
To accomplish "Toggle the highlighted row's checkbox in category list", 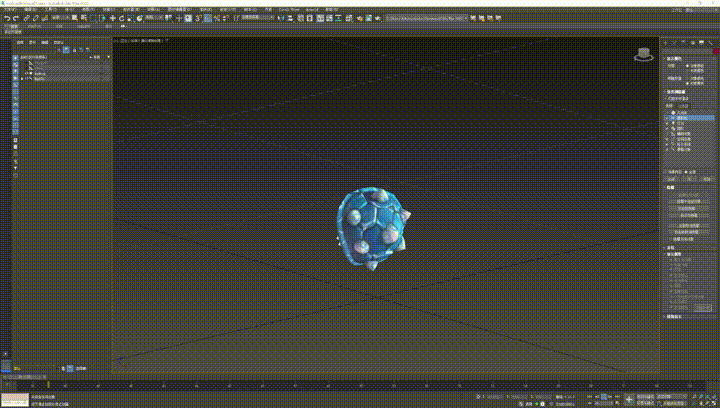I will (x=667, y=118).
